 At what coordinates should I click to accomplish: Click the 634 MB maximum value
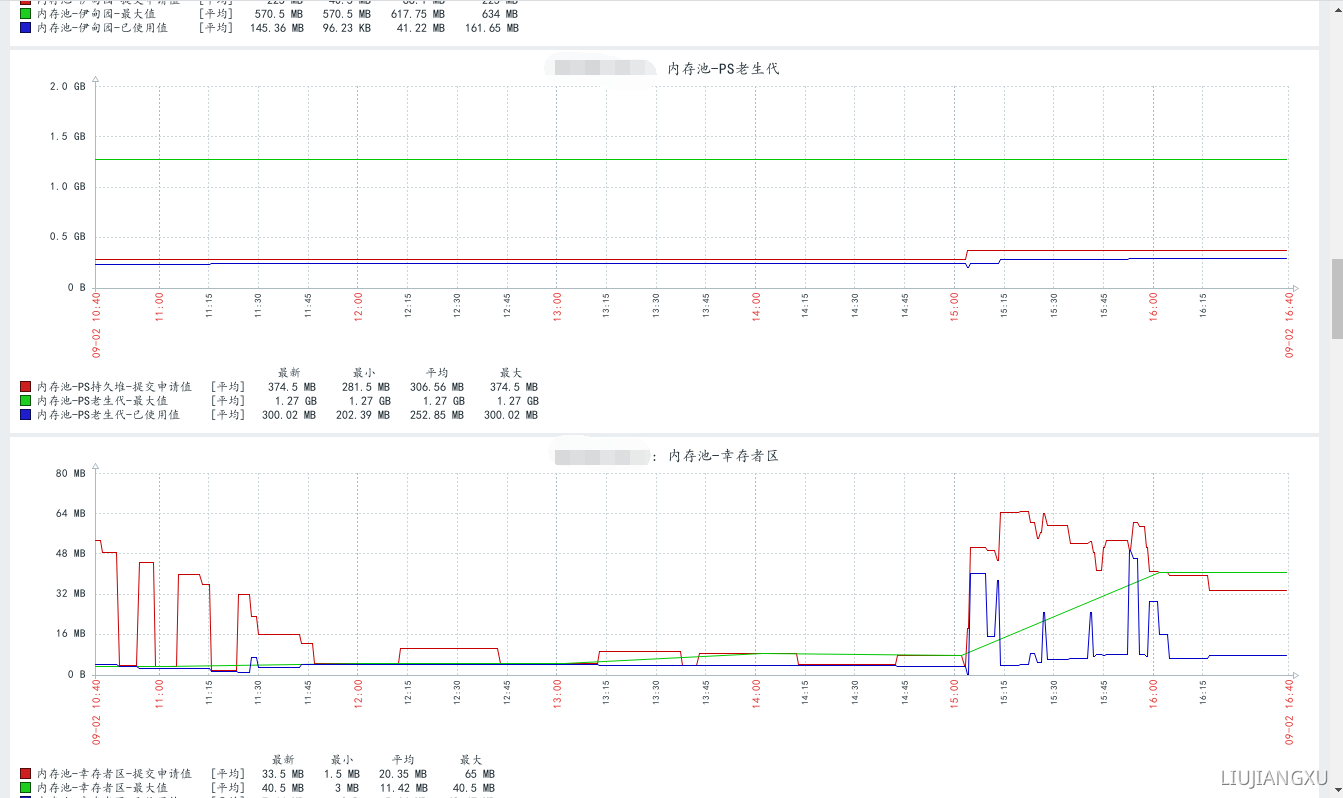[499, 15]
